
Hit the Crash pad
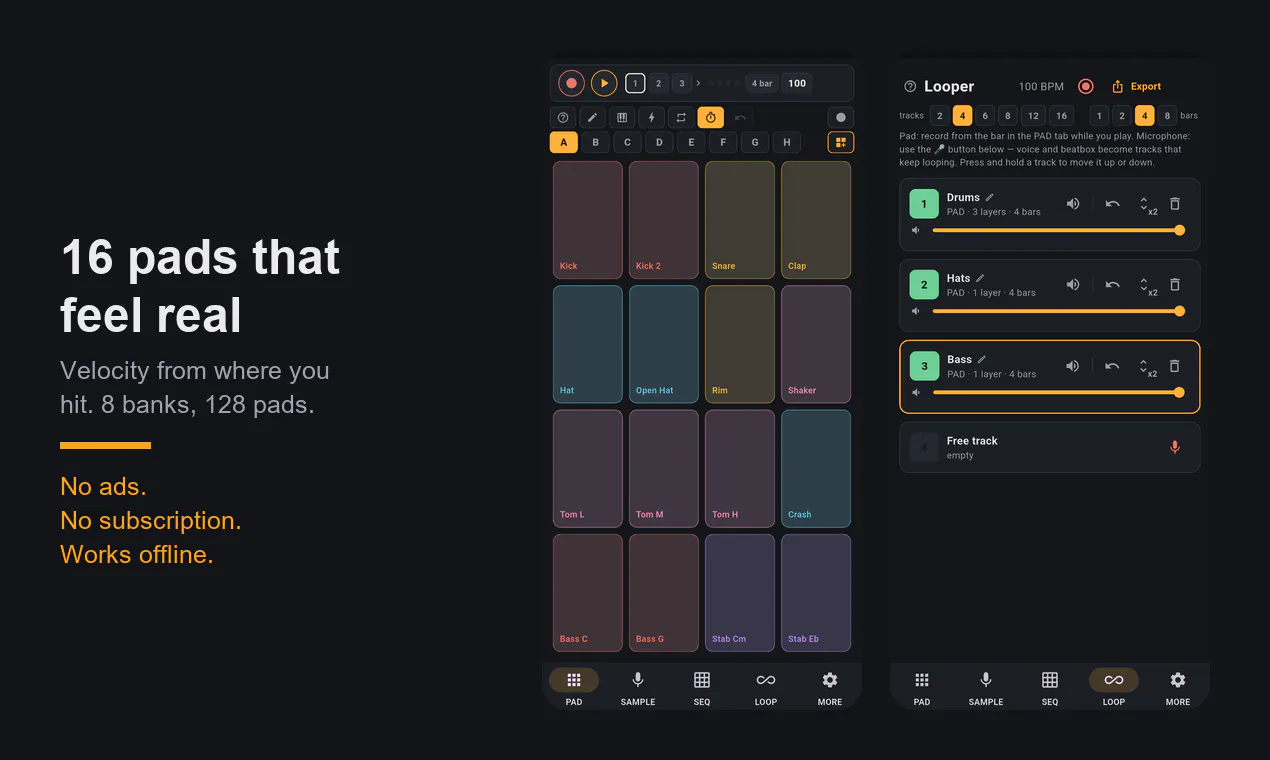click(816, 468)
